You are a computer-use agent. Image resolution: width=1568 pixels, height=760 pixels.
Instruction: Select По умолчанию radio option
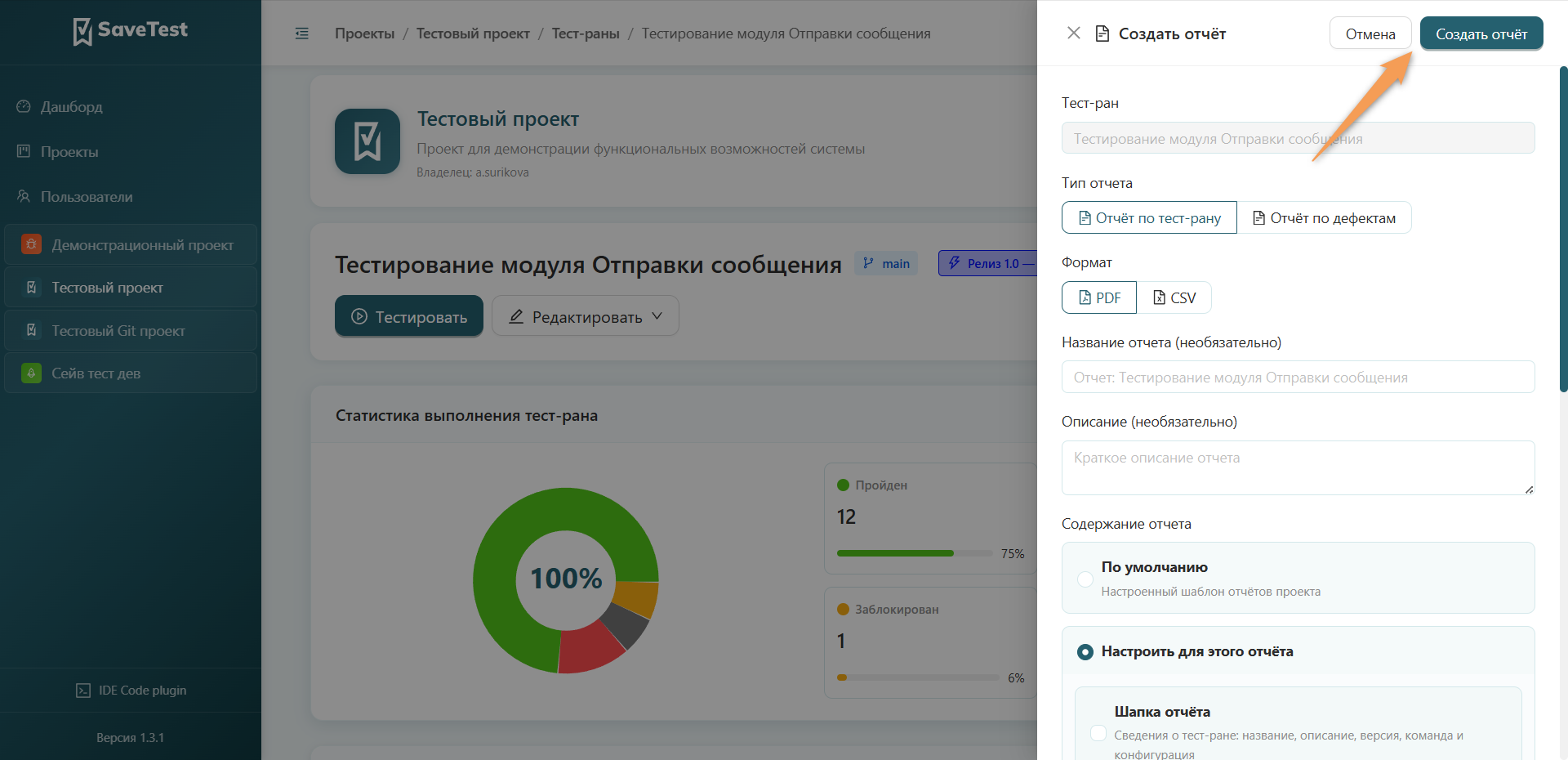click(1085, 579)
